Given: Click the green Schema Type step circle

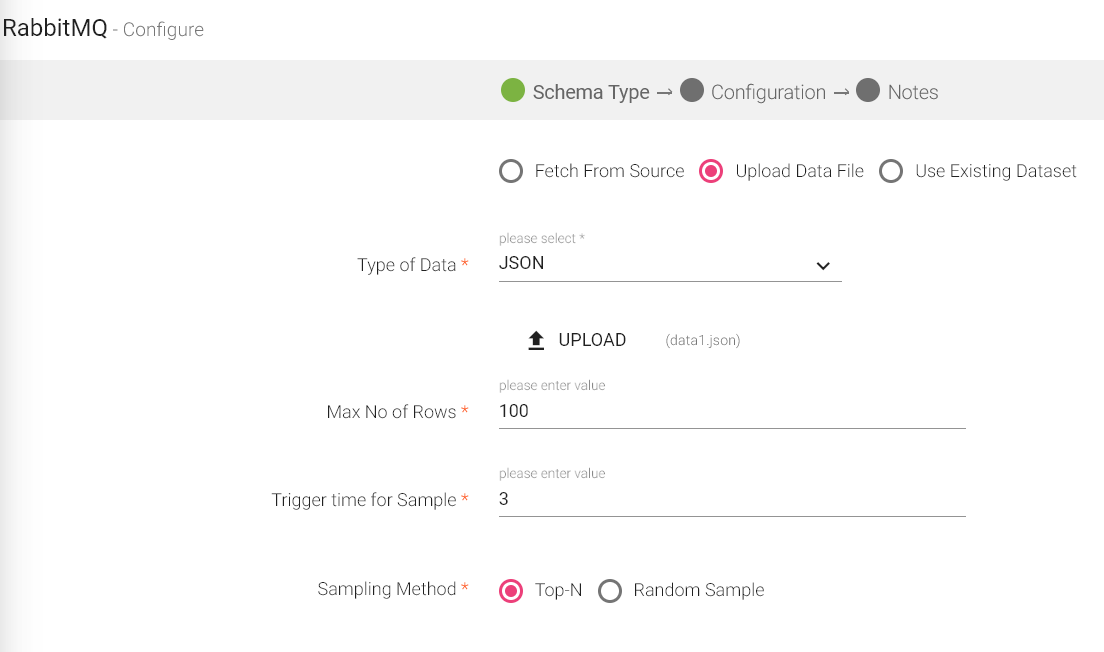Looking at the screenshot, I should [513, 92].
